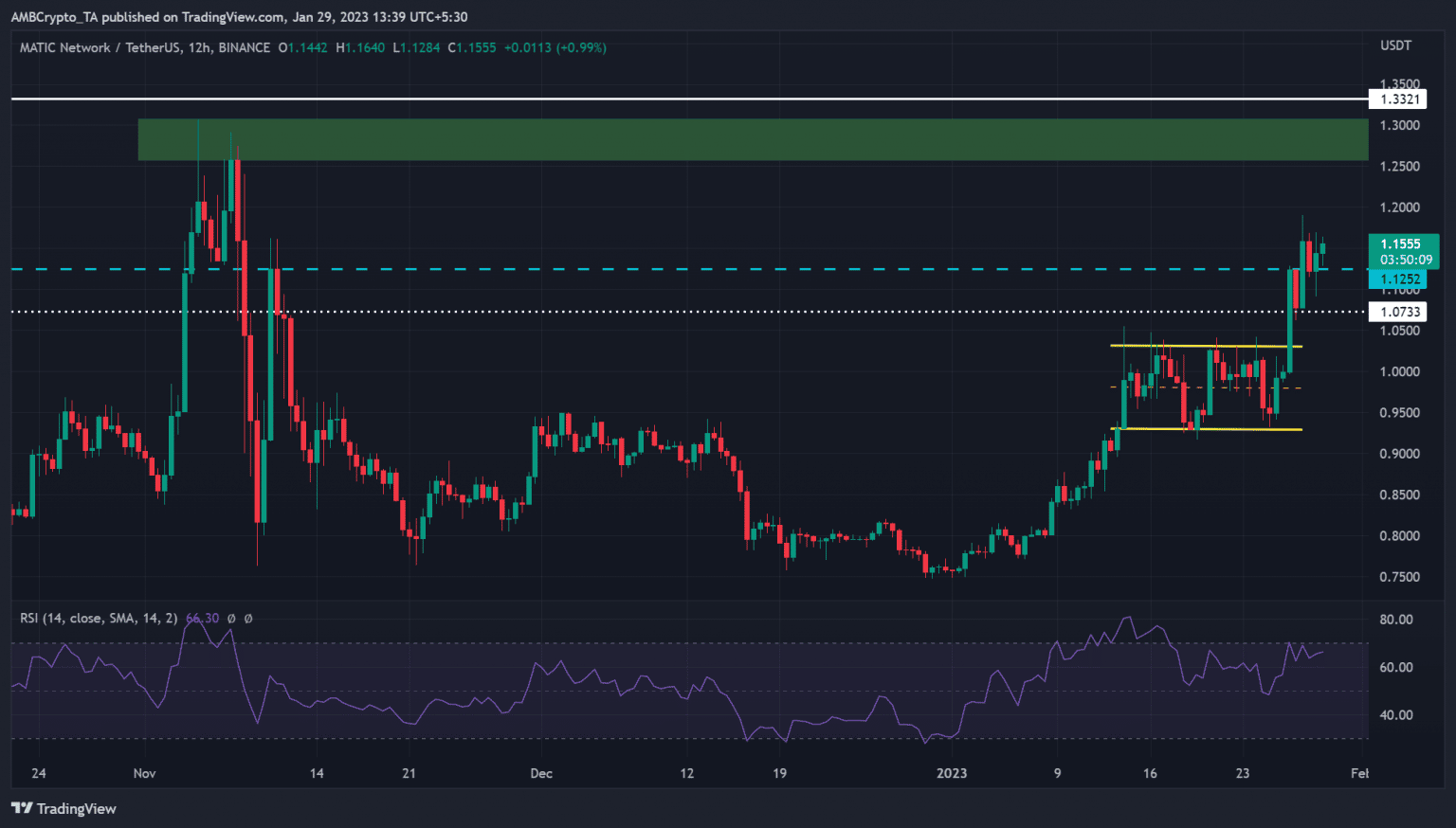This screenshot has width=1456, height=828.
Task: Click the 80.00 level on RSI scale
Action: click(1395, 620)
